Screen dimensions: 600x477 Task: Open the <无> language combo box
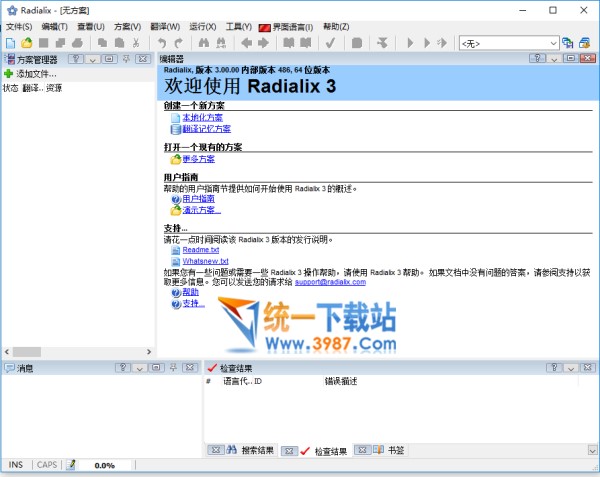click(x=509, y=43)
